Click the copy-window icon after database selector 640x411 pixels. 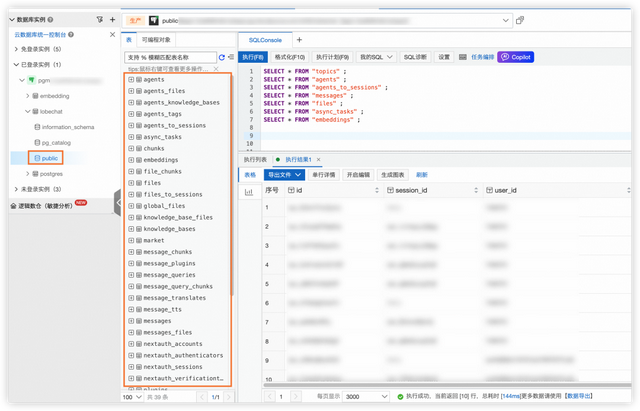[520, 20]
